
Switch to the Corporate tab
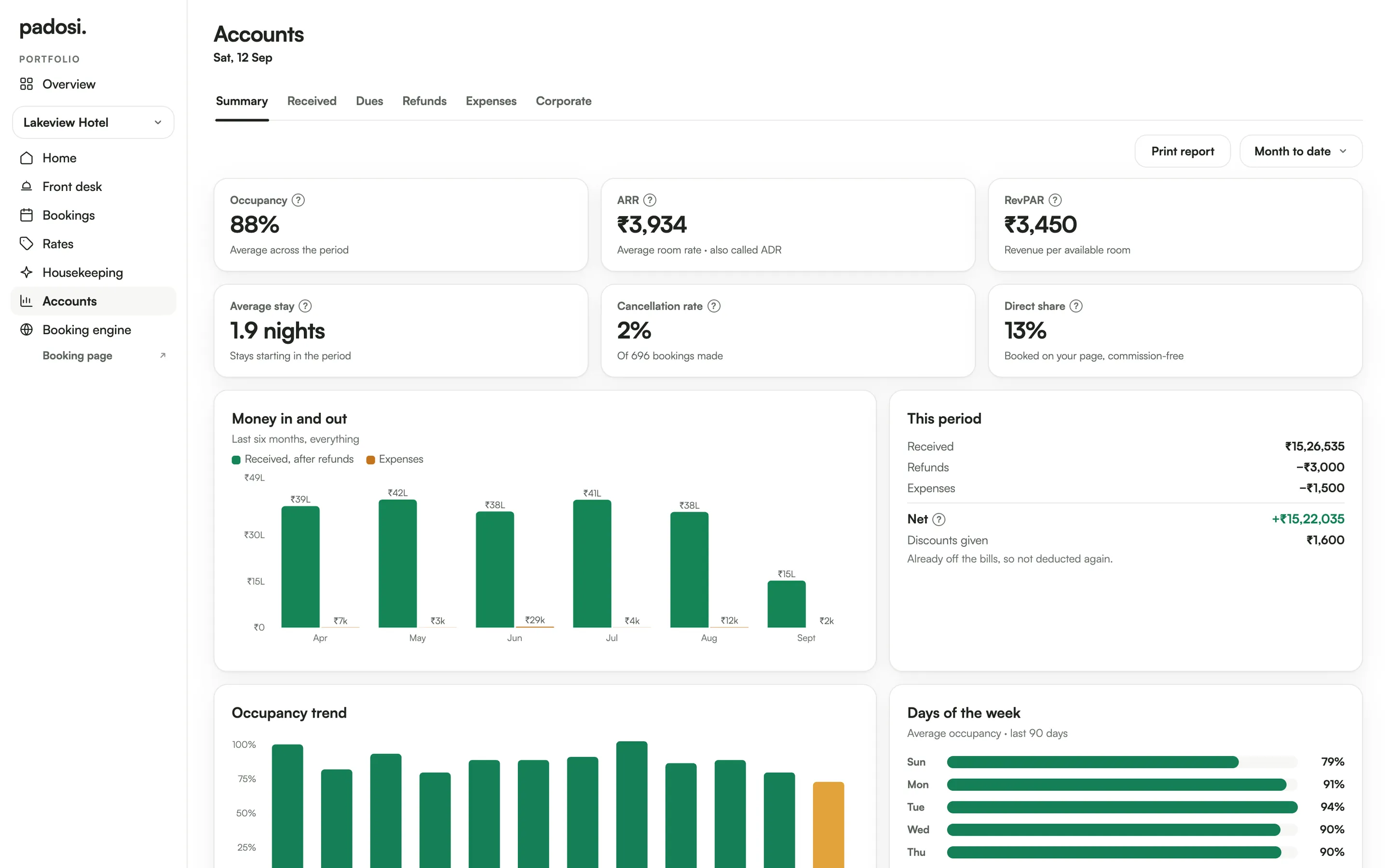click(x=563, y=101)
